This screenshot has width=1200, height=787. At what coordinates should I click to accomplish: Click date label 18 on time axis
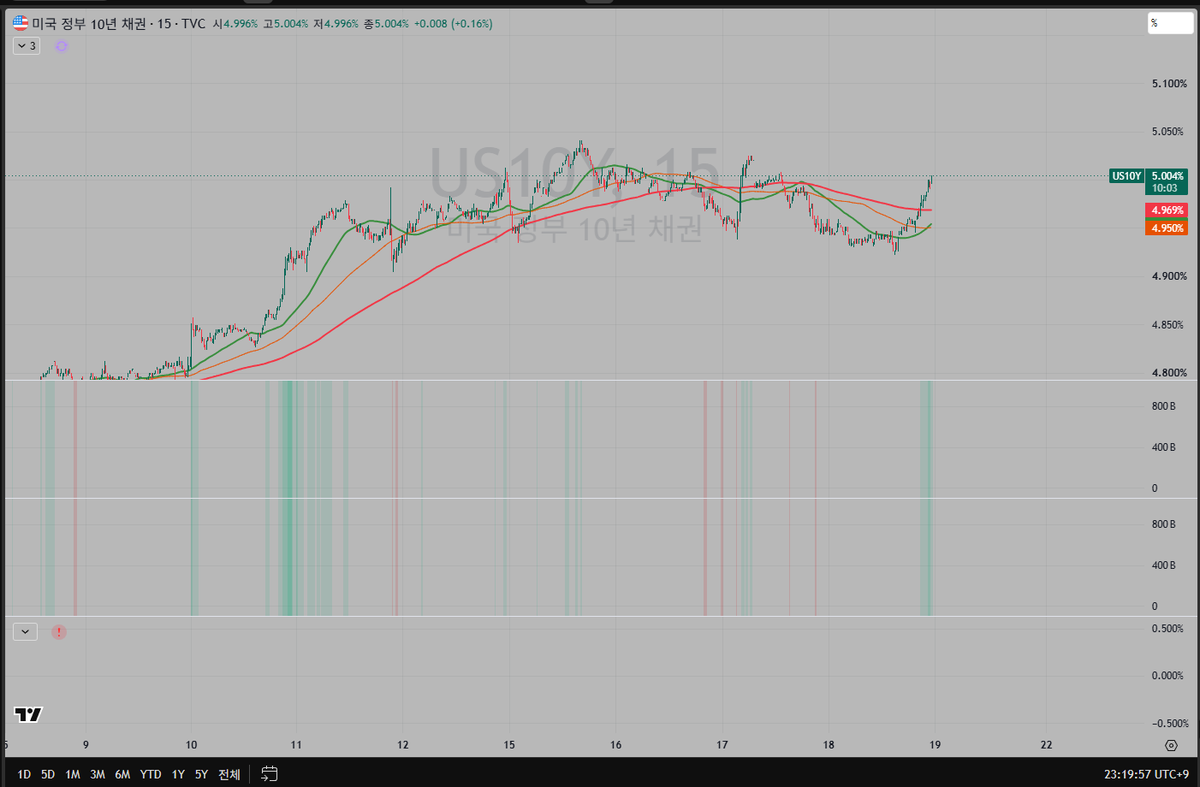click(828, 745)
